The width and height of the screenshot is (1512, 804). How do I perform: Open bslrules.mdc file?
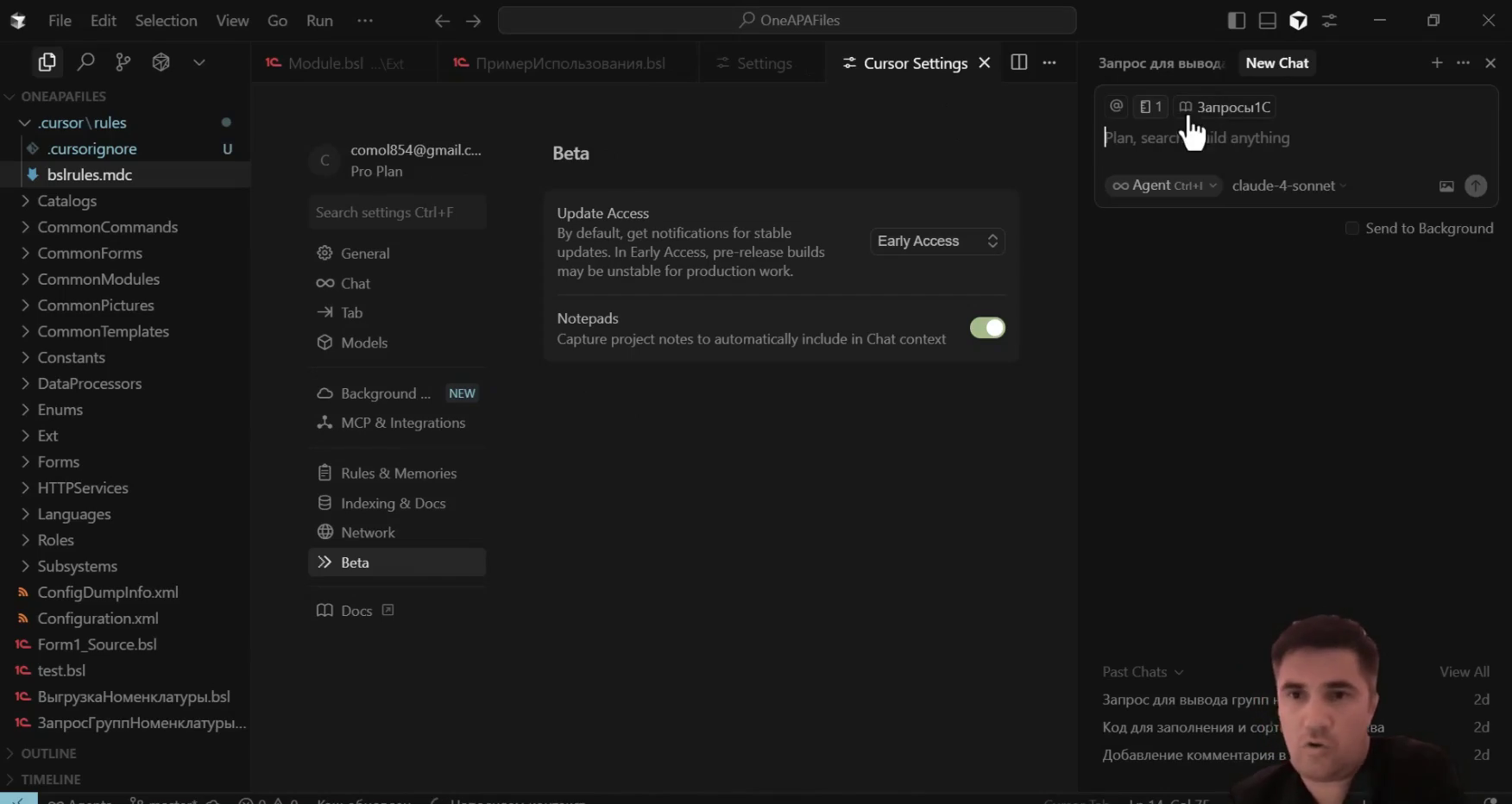point(125,175)
